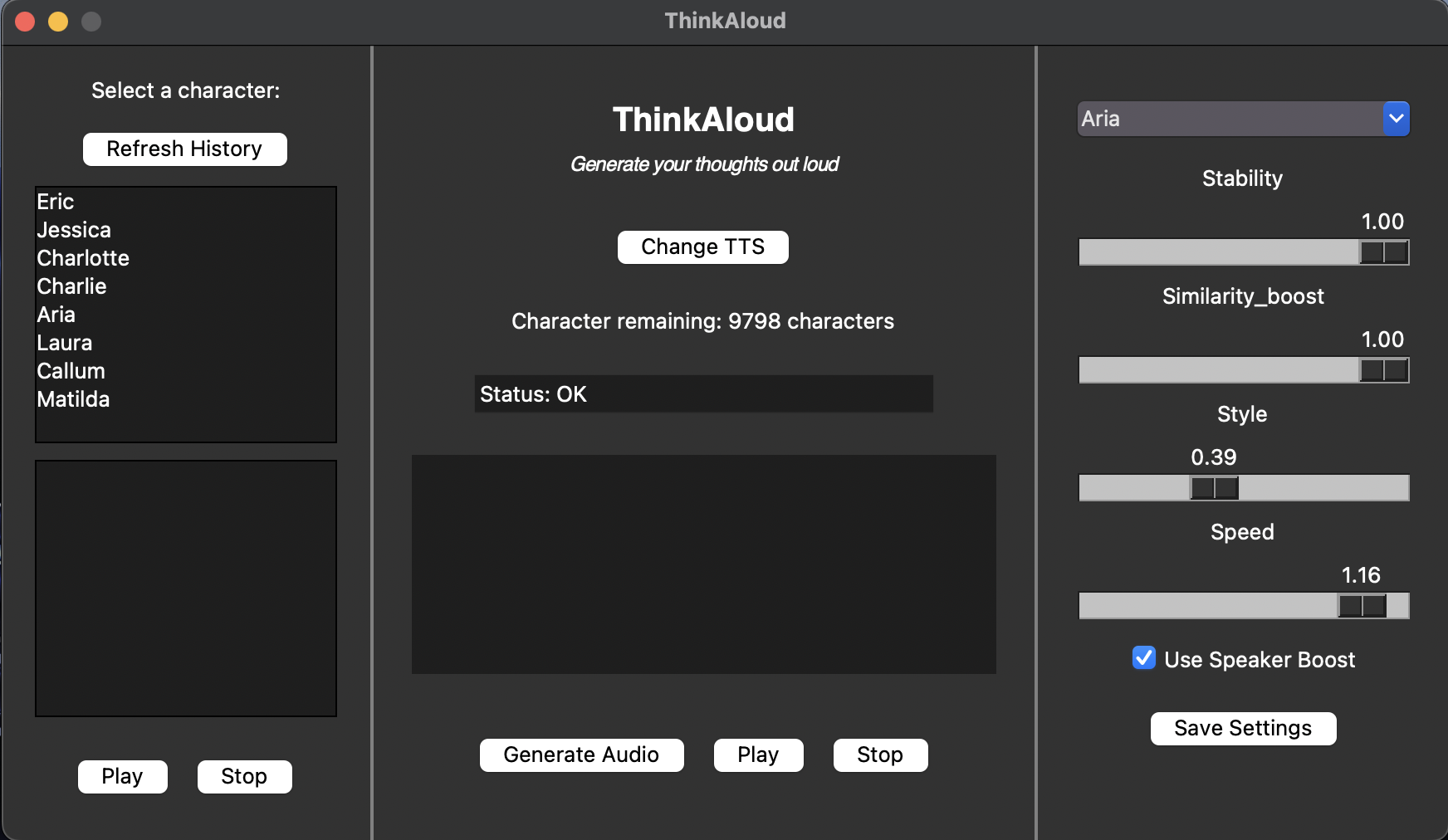Select Aria in the character list
The image size is (1448, 840).
(x=185, y=315)
